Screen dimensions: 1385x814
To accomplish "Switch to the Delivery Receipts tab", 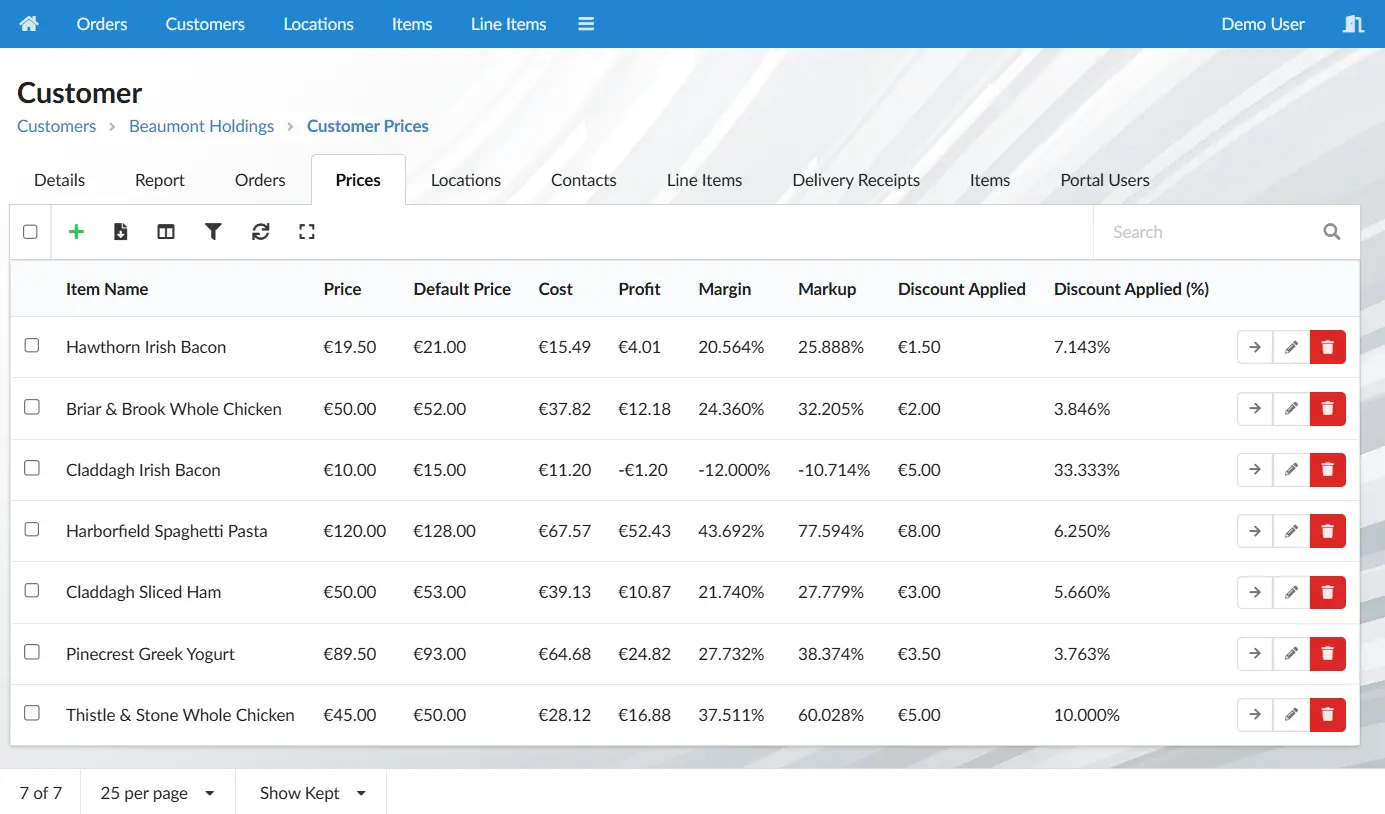I will coord(856,180).
